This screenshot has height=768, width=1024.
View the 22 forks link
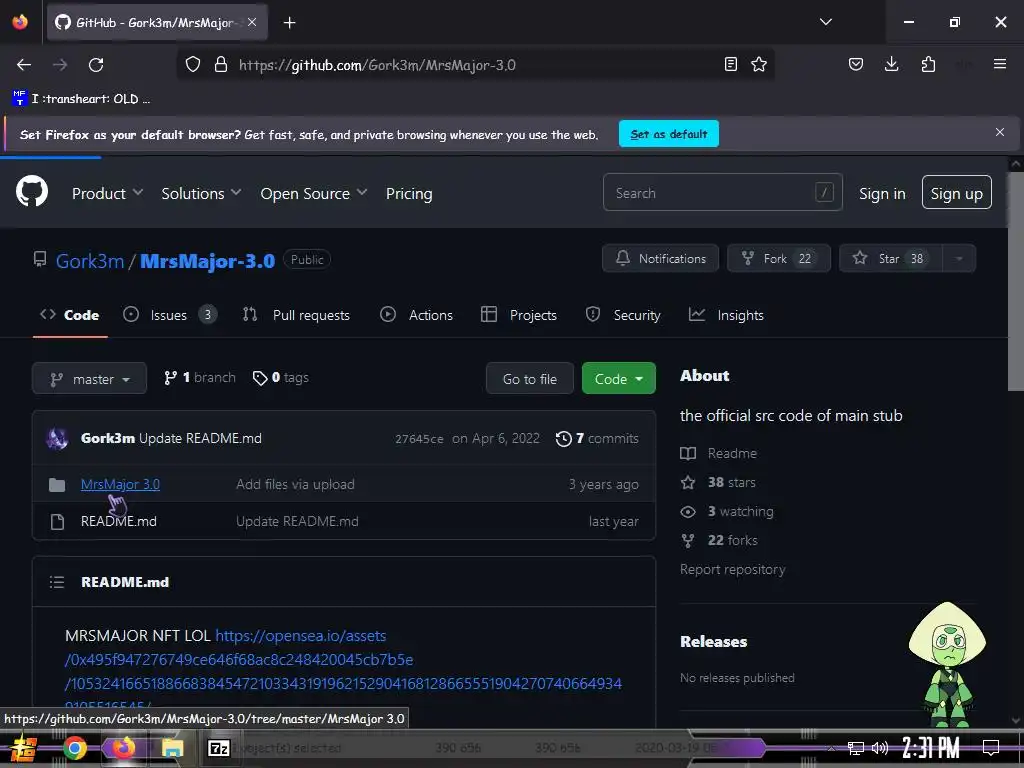click(x=718, y=540)
